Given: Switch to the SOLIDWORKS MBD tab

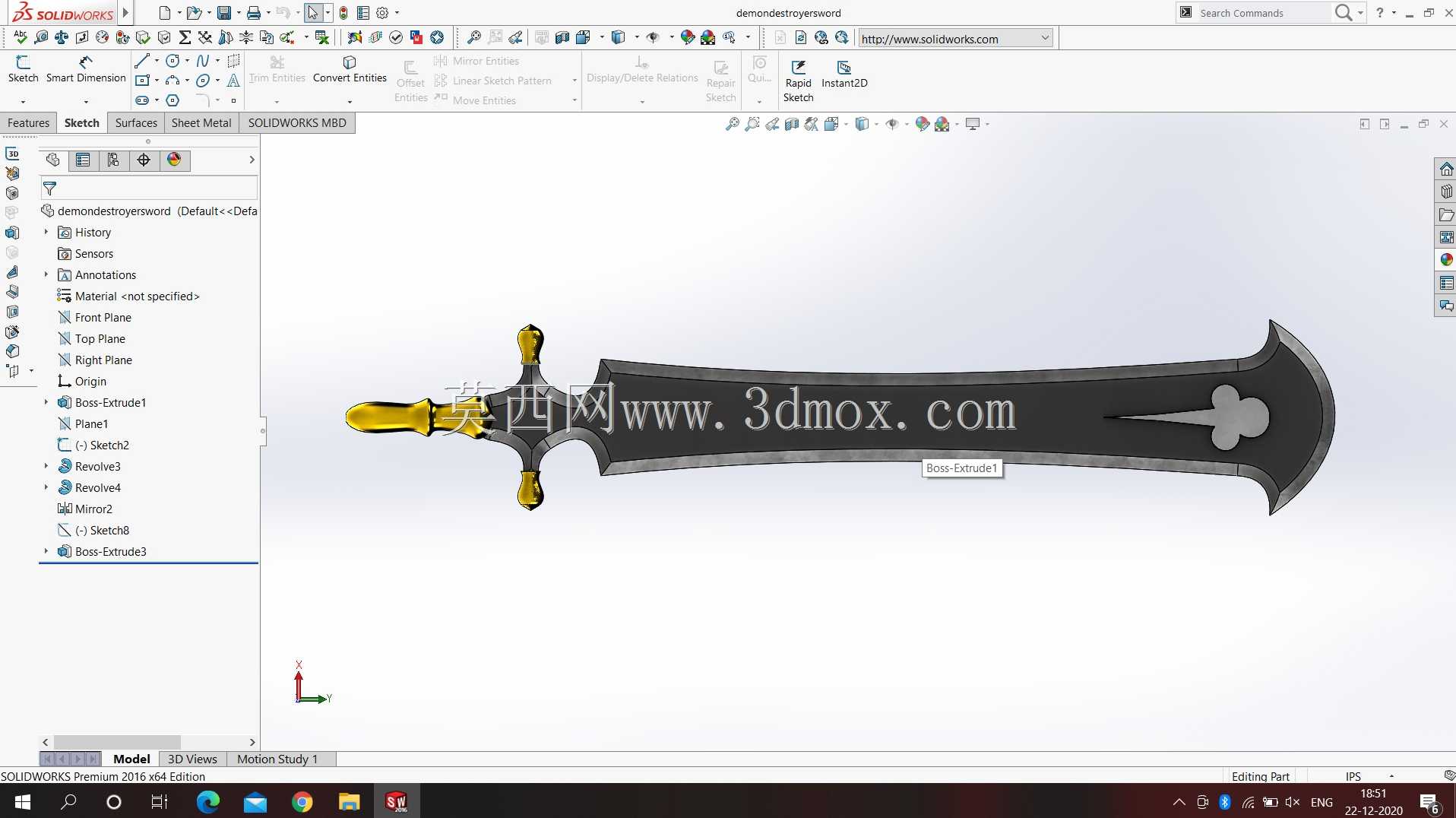Looking at the screenshot, I should [297, 123].
